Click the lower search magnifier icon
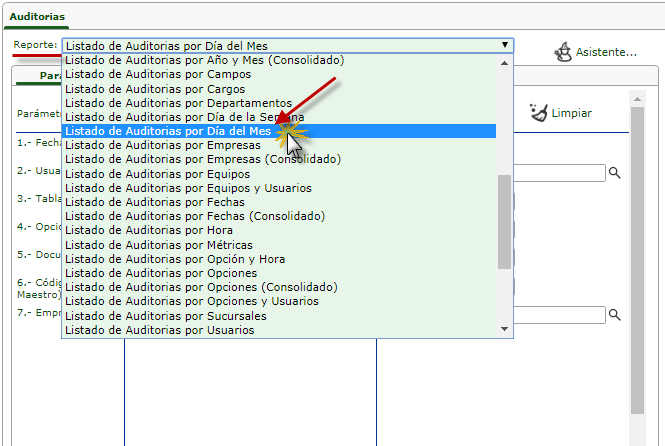This screenshot has height=446, width=665. pos(615,315)
